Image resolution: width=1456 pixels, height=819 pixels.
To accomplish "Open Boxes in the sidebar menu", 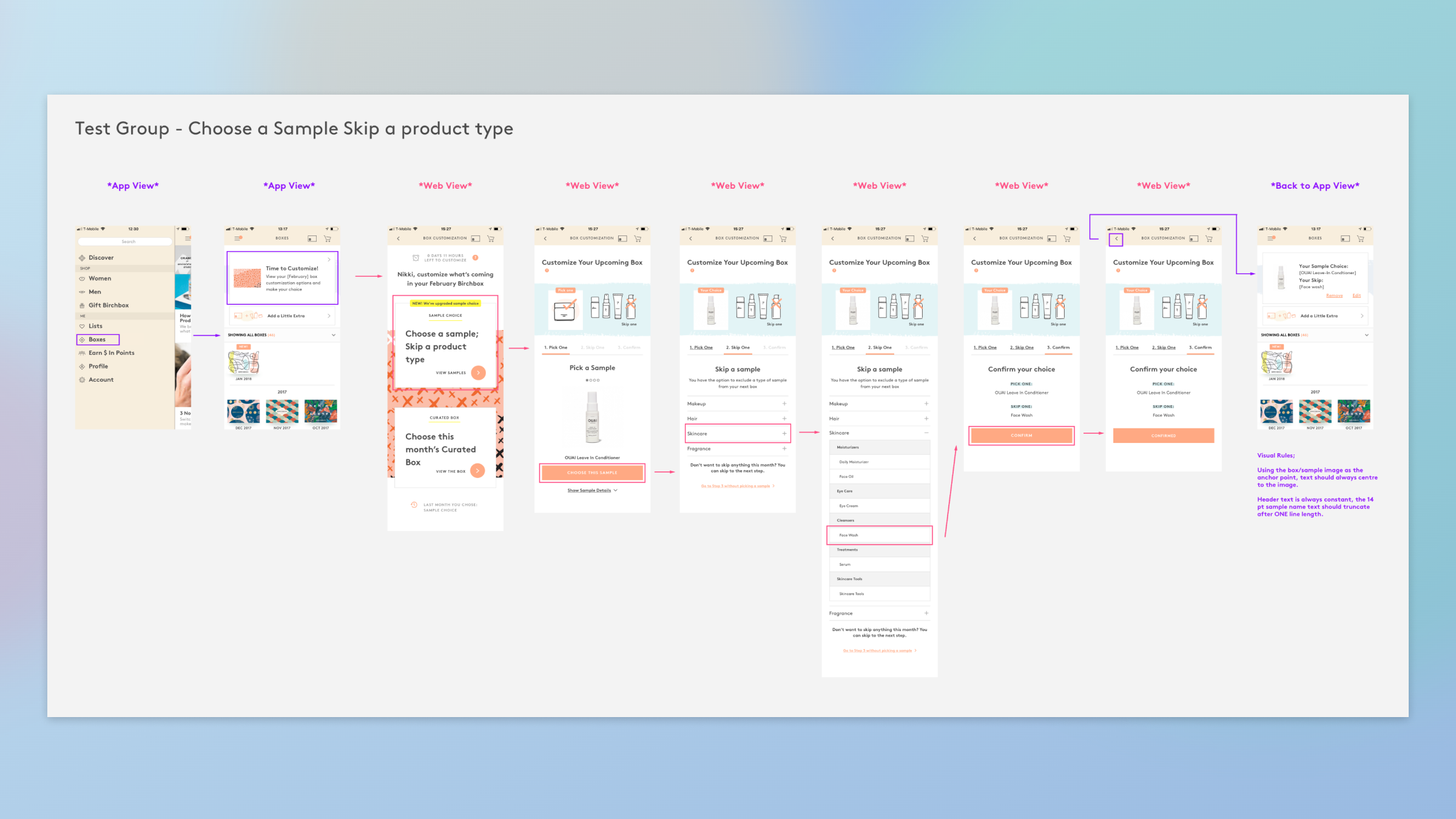I will pyautogui.click(x=97, y=340).
